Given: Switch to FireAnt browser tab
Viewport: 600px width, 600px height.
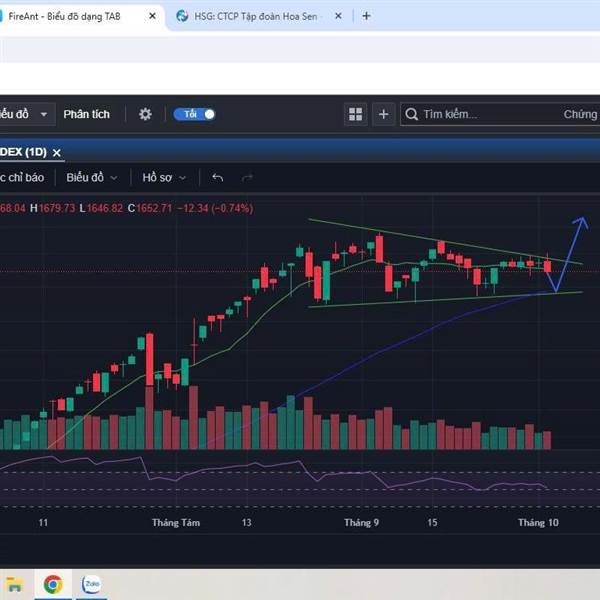Looking at the screenshot, I should click(x=64, y=16).
